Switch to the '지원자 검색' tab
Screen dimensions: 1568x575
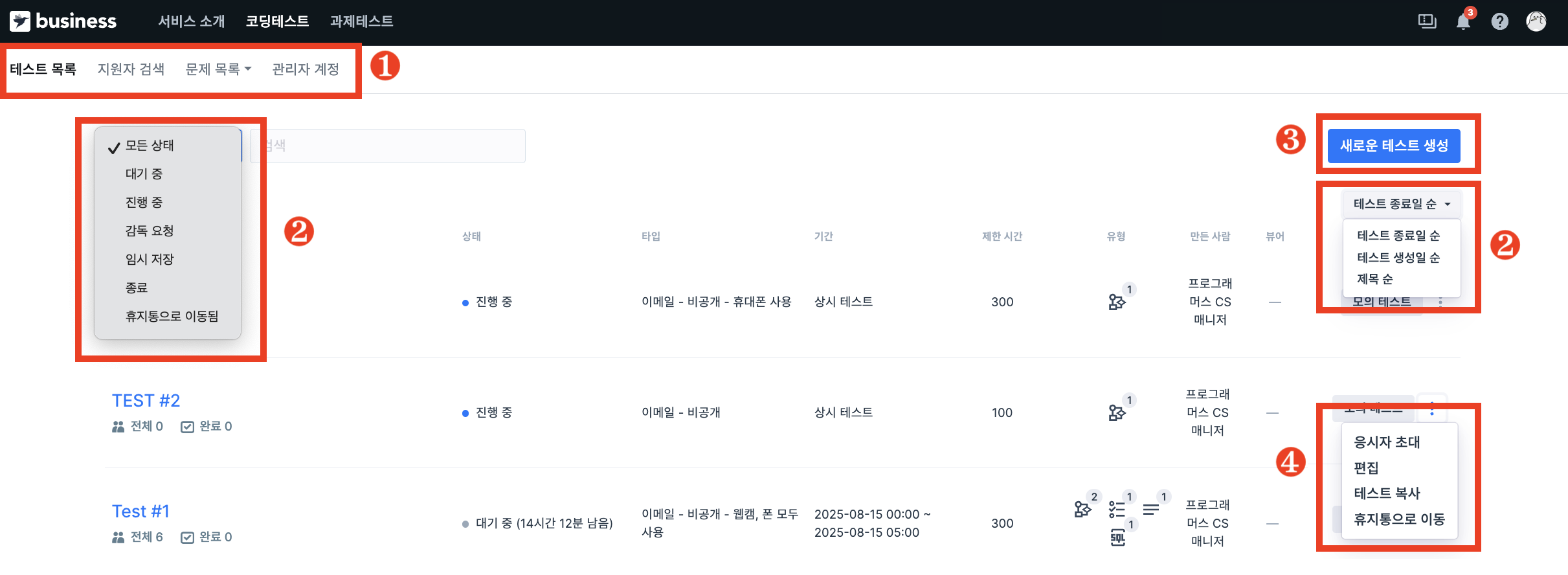(x=131, y=69)
